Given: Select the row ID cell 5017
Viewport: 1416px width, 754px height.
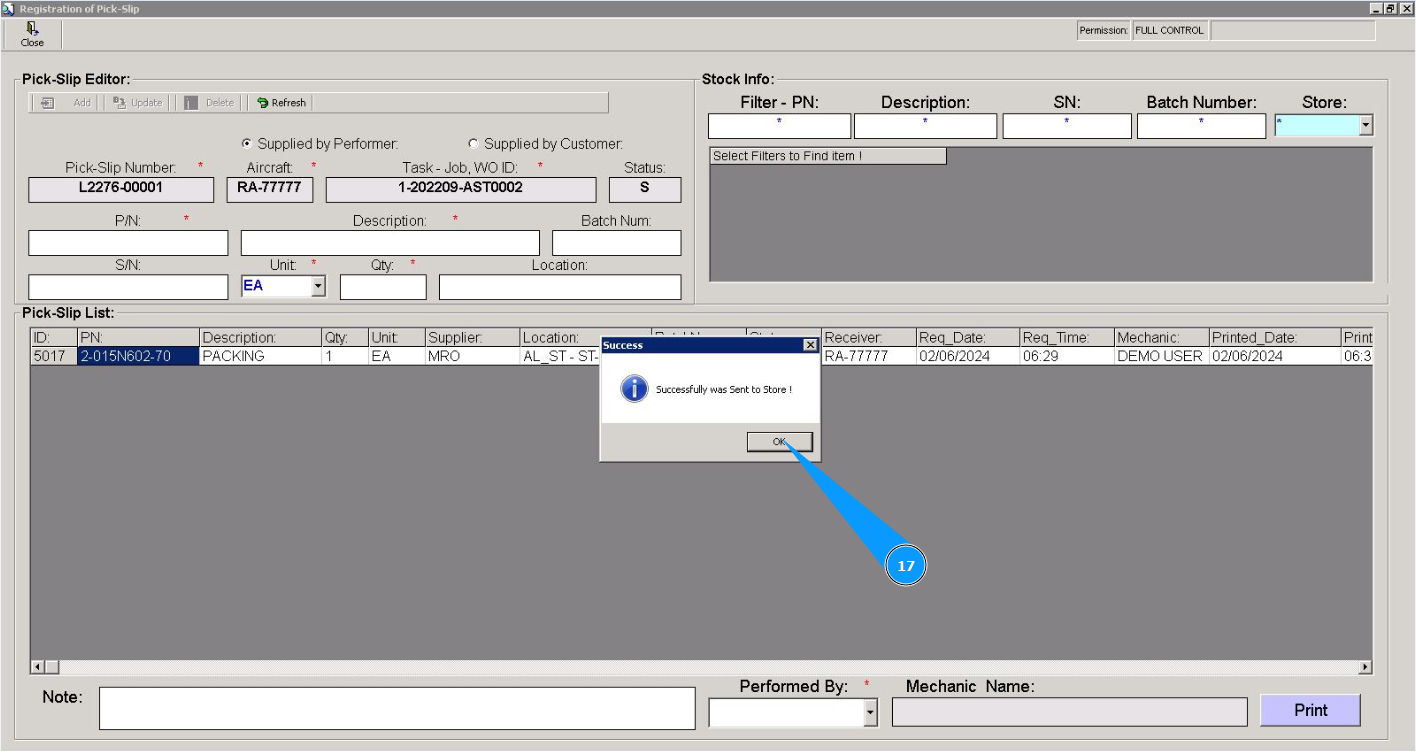Looking at the screenshot, I should pos(54,356).
